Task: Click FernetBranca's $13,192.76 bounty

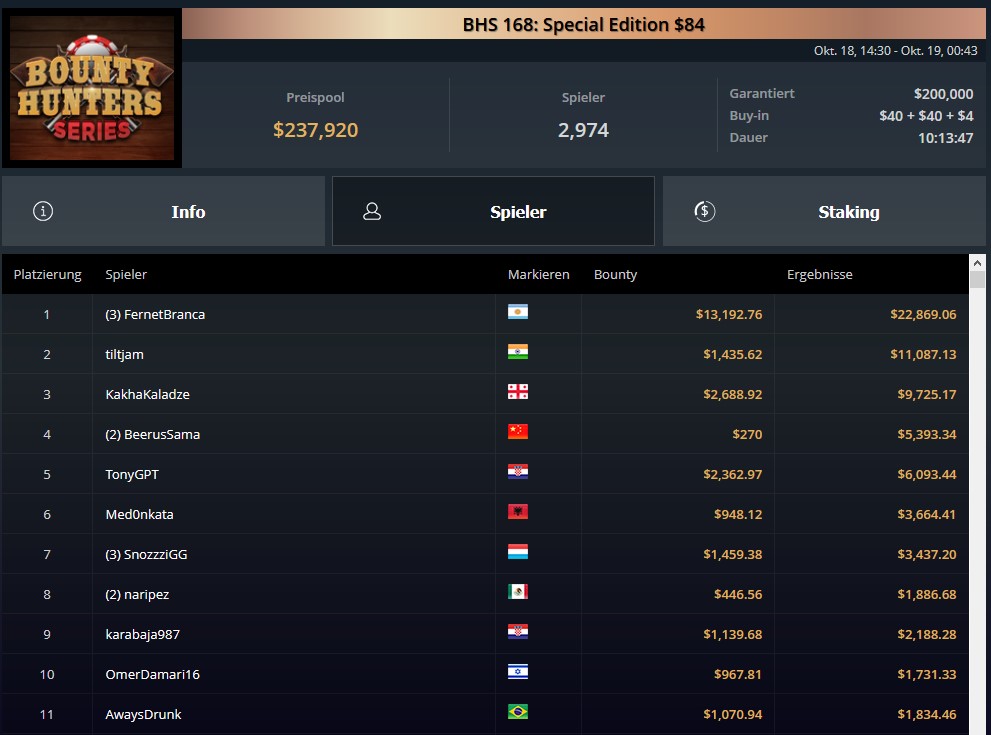Action: [729, 314]
